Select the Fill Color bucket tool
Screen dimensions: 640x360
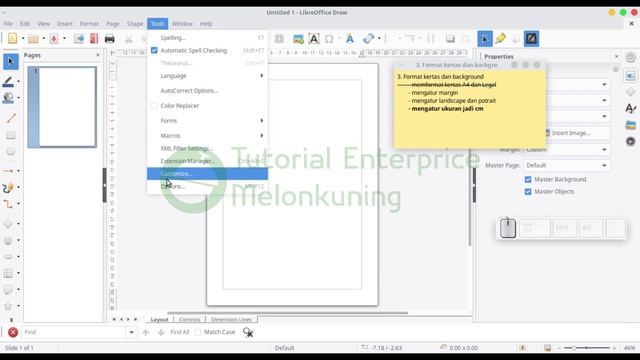[8, 98]
